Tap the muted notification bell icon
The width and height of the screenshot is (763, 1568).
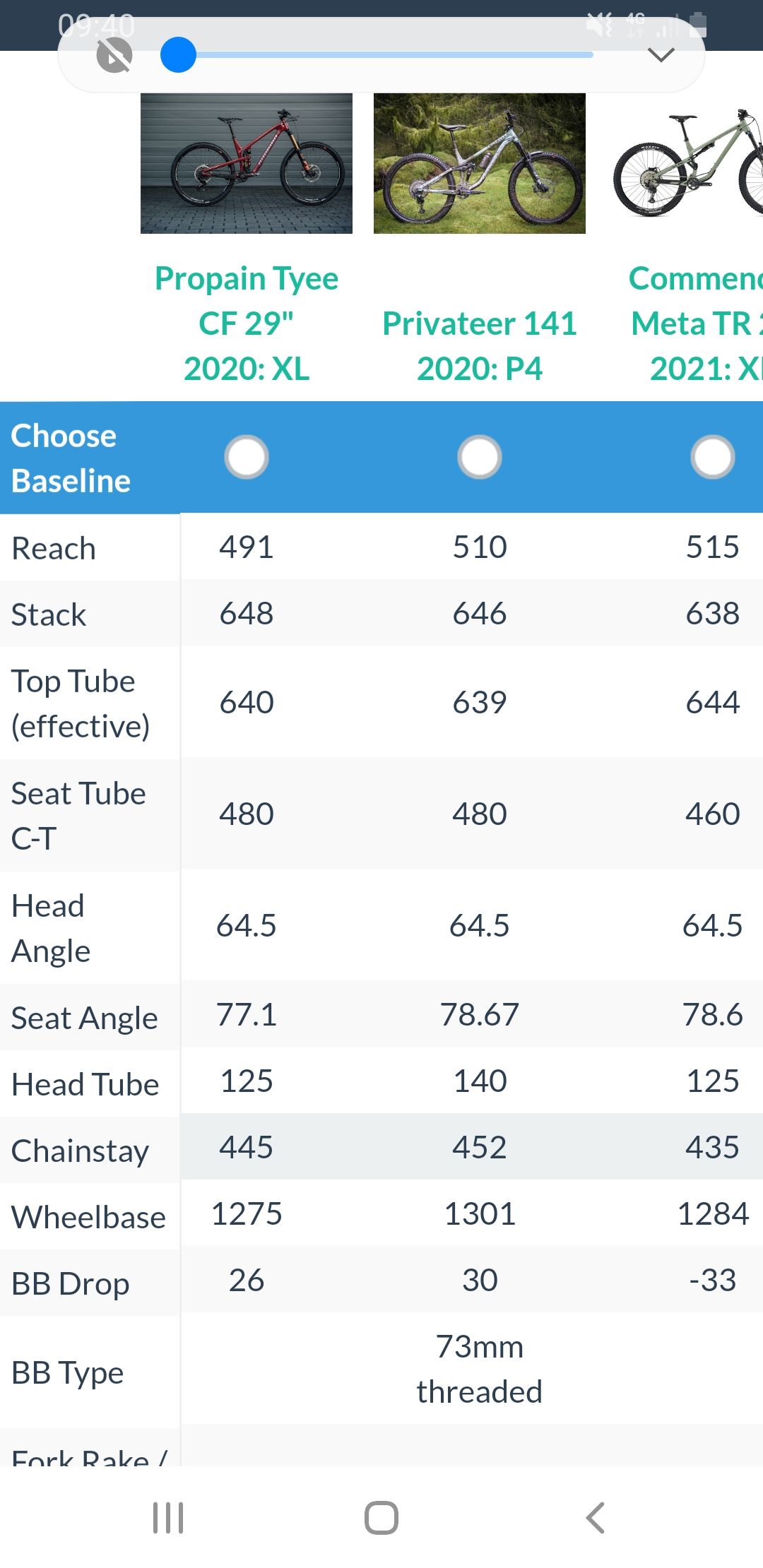pyautogui.click(x=114, y=55)
